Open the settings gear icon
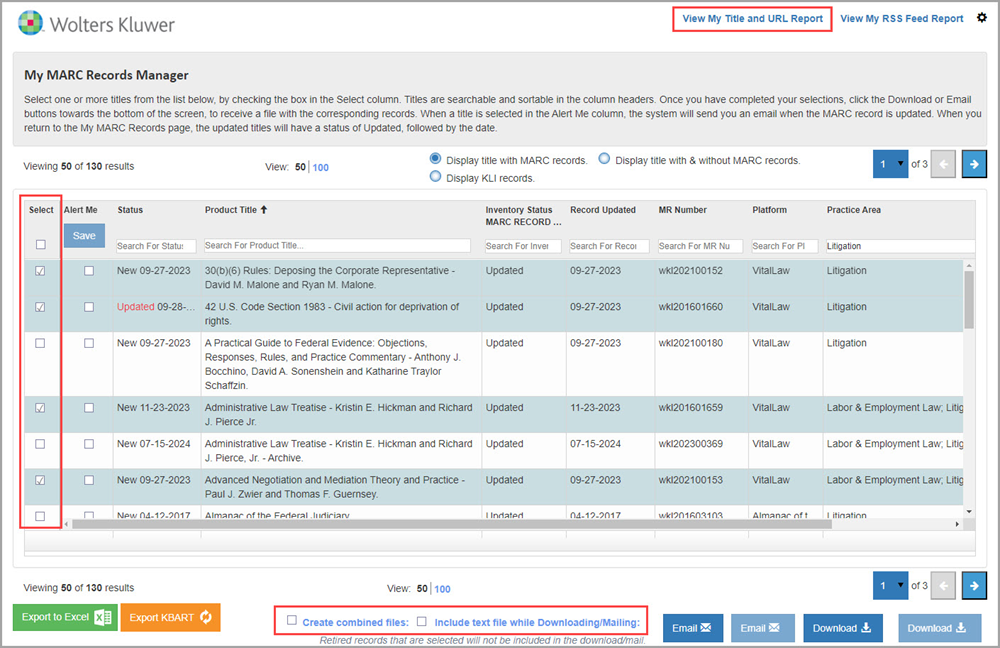The width and height of the screenshot is (1000, 648). [982, 18]
